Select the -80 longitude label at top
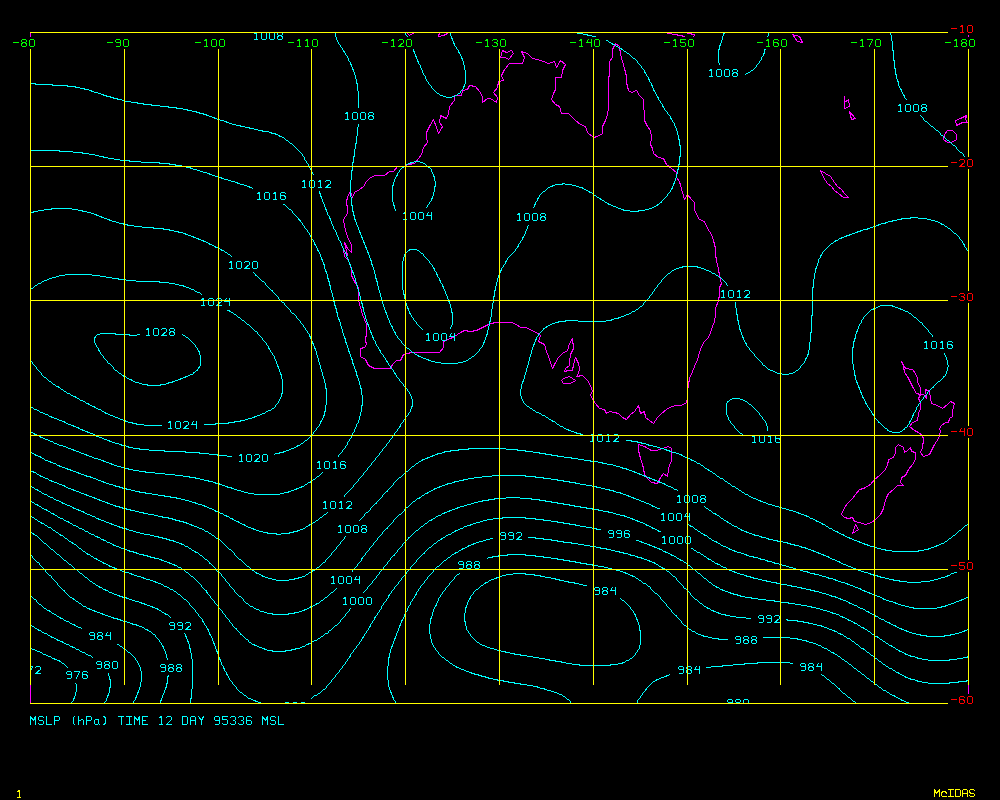 click(25, 43)
